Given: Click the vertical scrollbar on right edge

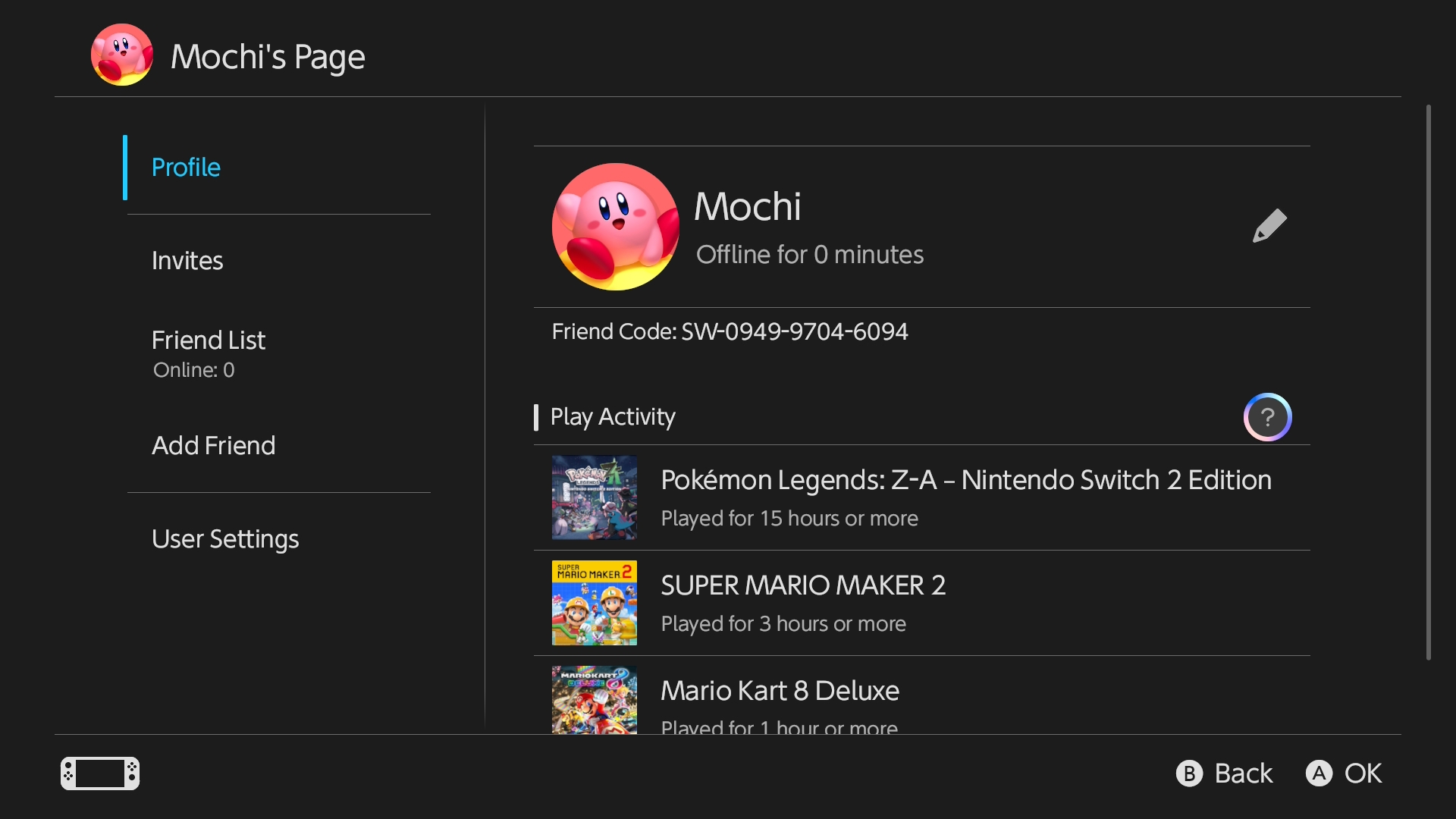Looking at the screenshot, I should 1428,382.
